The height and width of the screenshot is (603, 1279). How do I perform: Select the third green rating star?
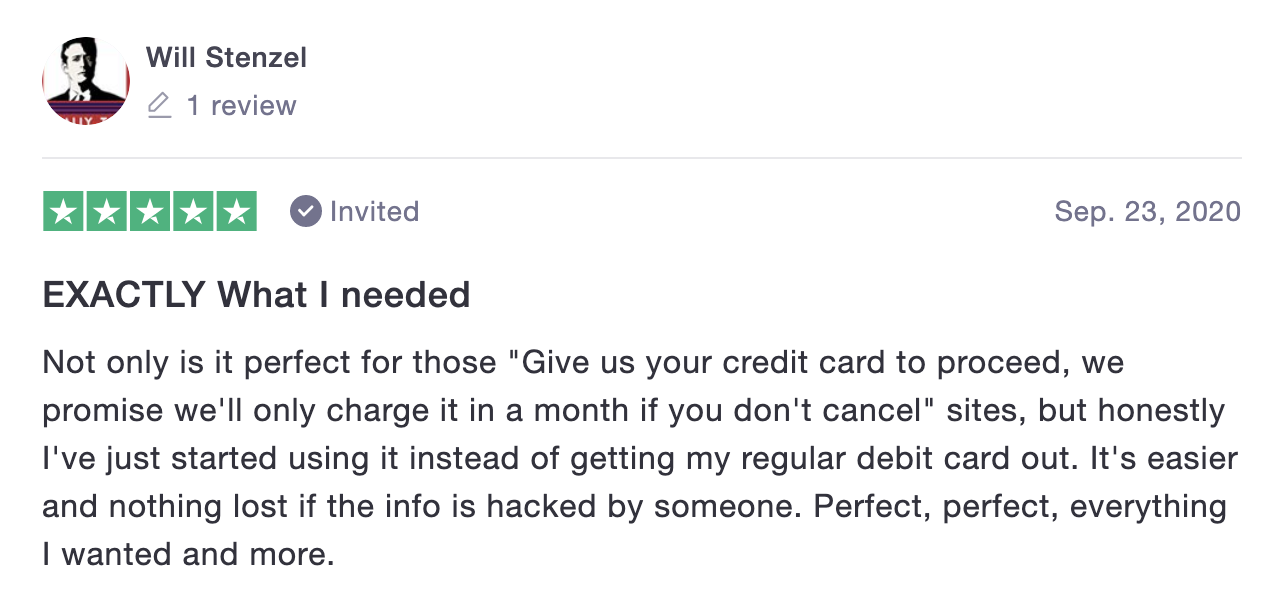click(150, 211)
